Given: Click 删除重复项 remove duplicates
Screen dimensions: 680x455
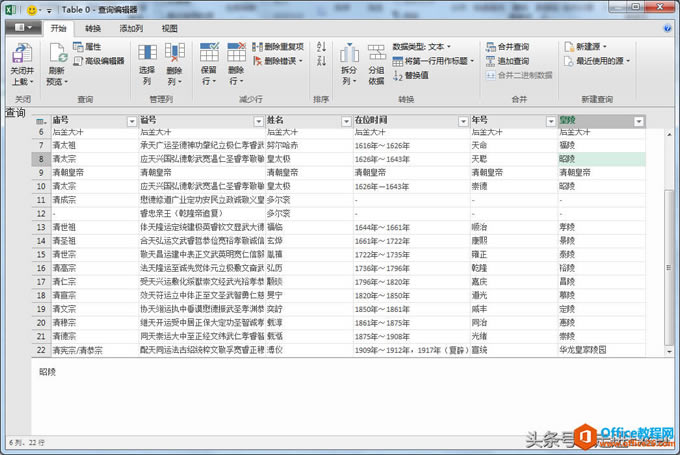Looking at the screenshot, I should click(278, 47).
